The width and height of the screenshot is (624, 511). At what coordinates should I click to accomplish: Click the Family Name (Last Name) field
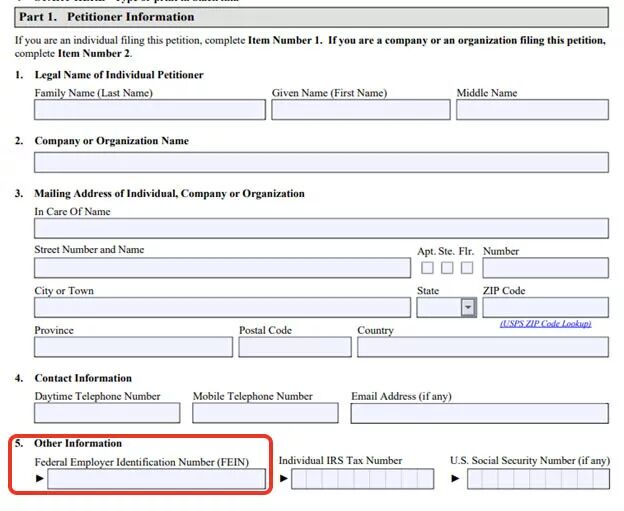(150, 109)
